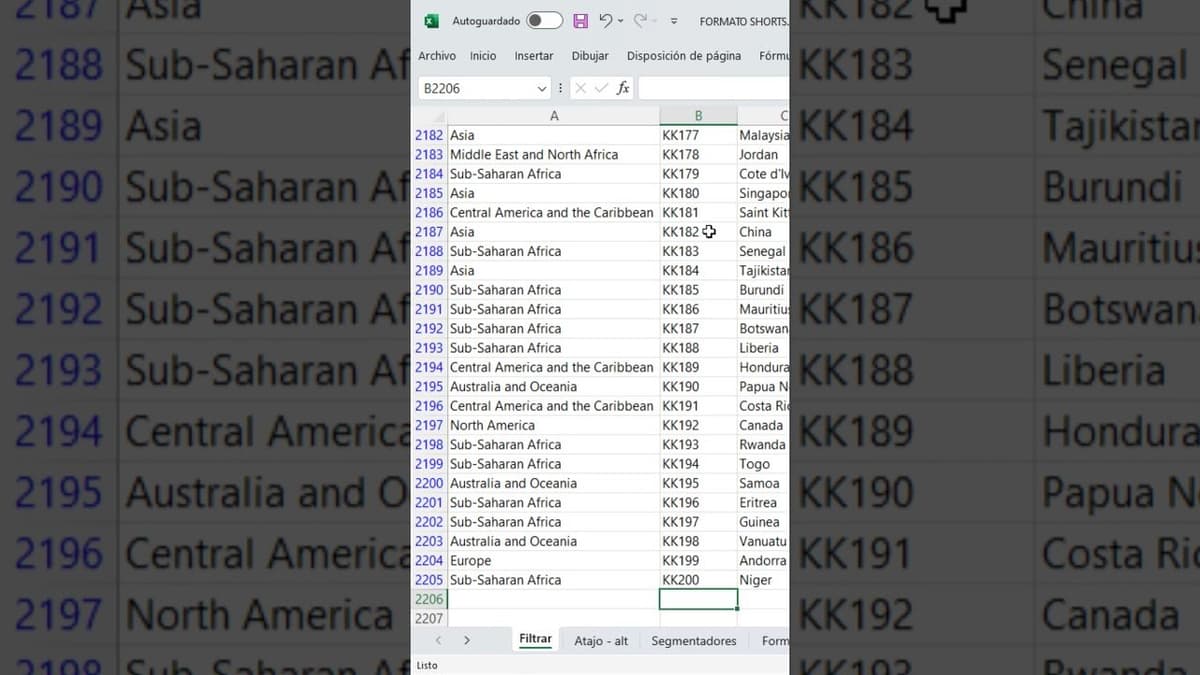Image resolution: width=1200 pixels, height=675 pixels.
Task: Toggle the Autoguardado switch
Action: coord(544,21)
